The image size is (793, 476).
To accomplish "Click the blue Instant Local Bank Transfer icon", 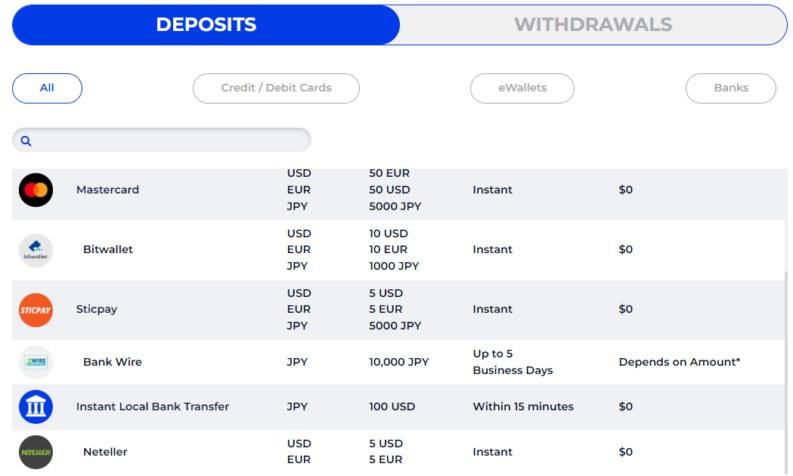I will [36, 407].
